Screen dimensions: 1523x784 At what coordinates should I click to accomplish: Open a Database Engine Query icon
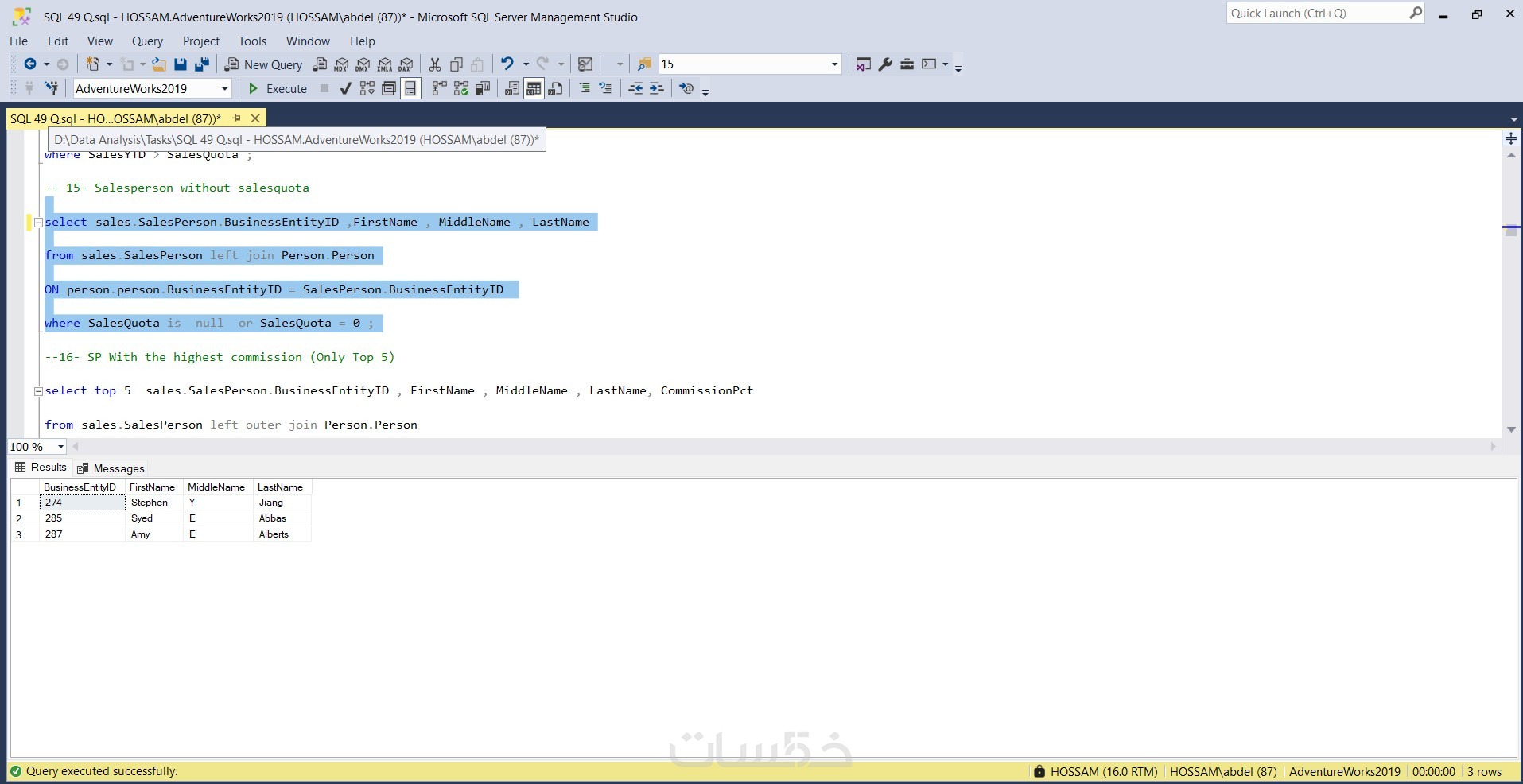point(320,64)
